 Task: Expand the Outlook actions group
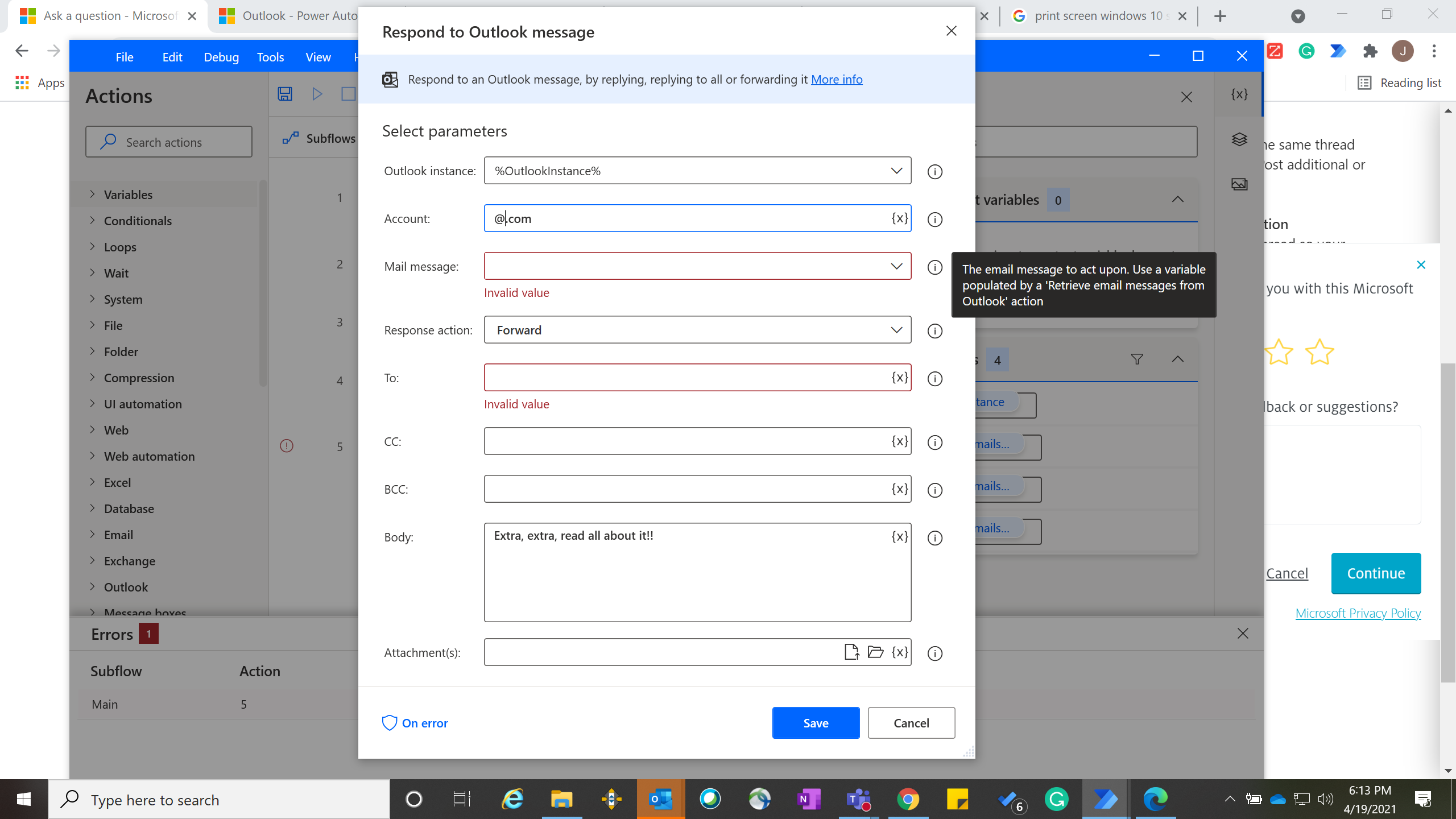pyautogui.click(x=125, y=587)
